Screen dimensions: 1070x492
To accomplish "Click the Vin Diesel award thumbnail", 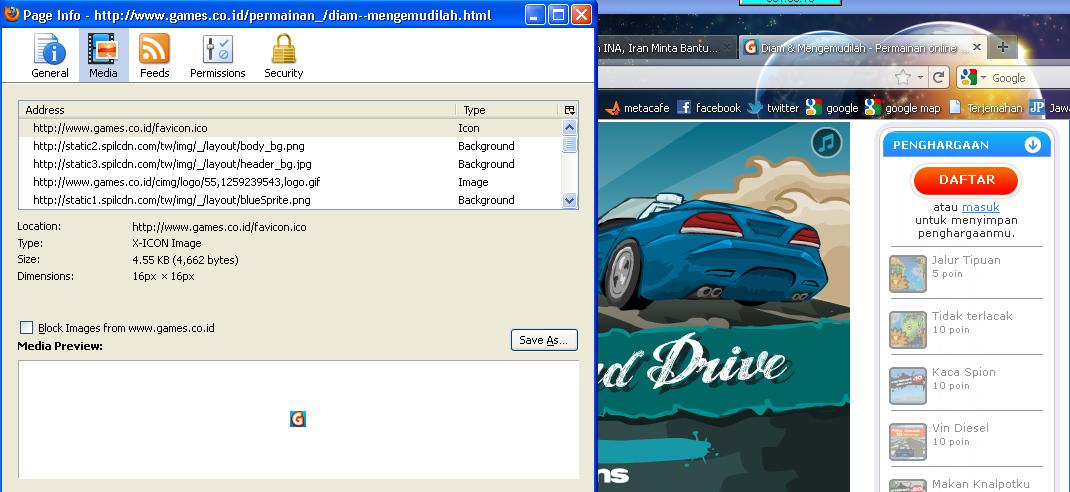I will click(908, 442).
